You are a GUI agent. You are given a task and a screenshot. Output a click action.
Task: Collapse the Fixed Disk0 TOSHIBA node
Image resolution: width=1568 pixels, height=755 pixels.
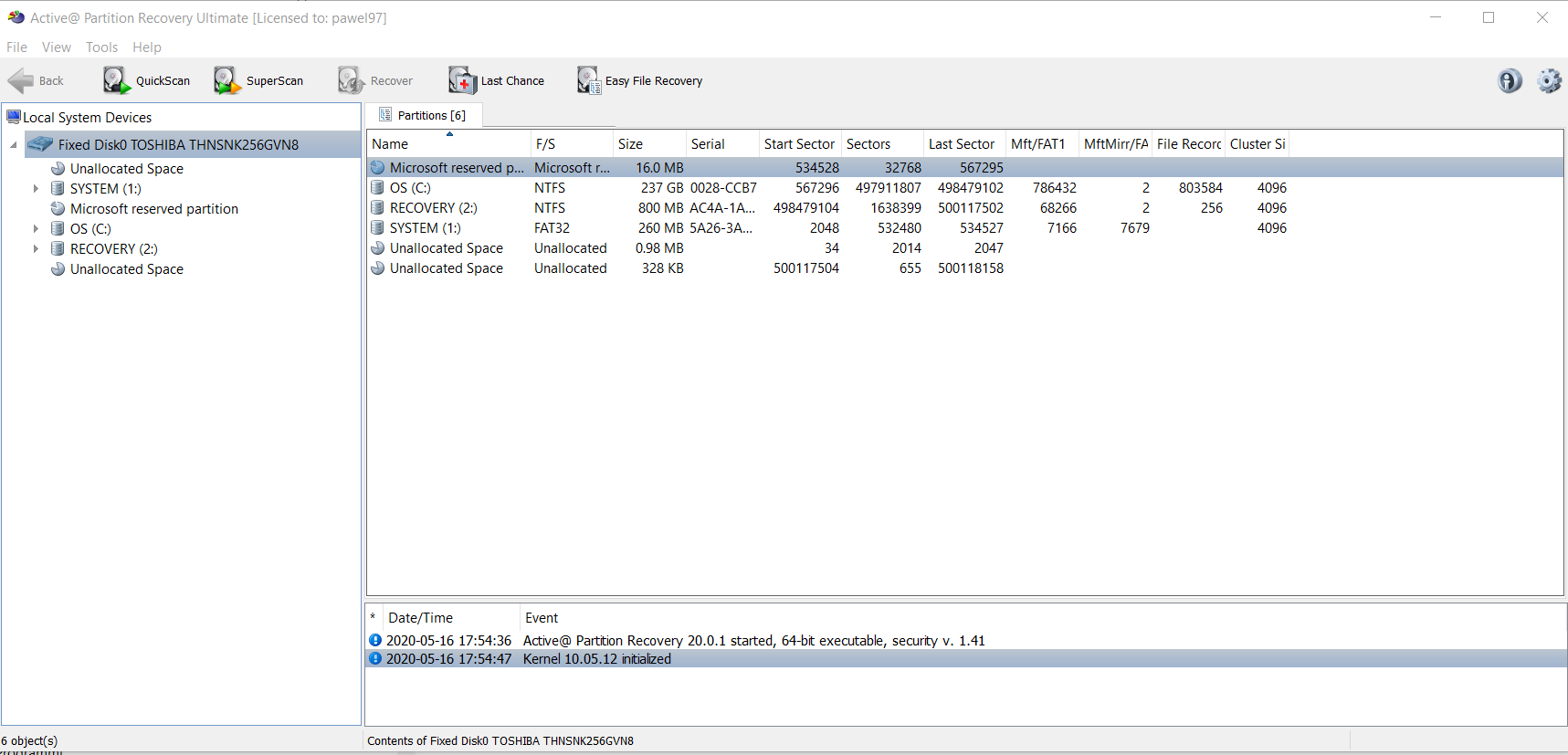14,145
